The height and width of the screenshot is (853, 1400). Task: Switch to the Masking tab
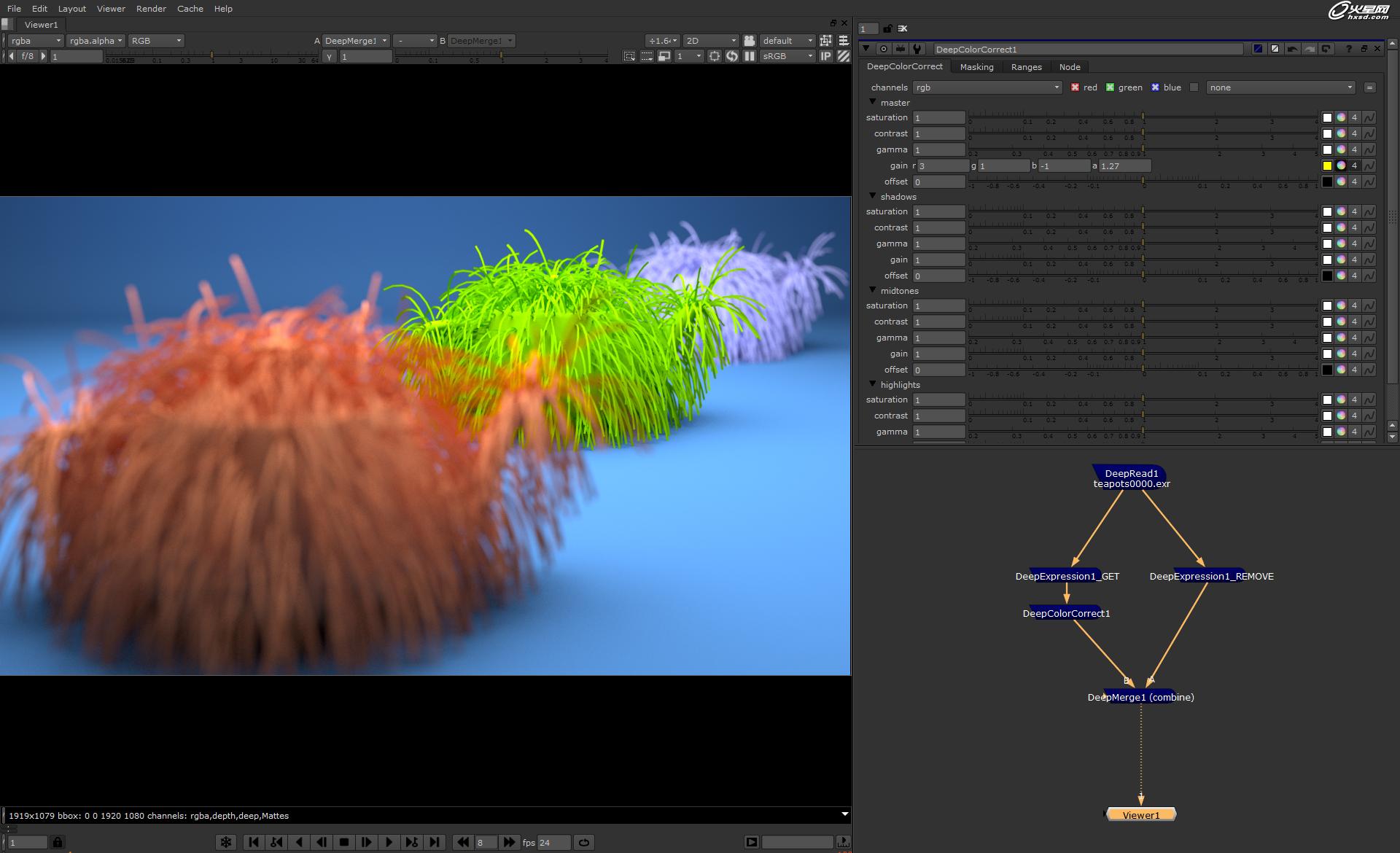coord(976,67)
